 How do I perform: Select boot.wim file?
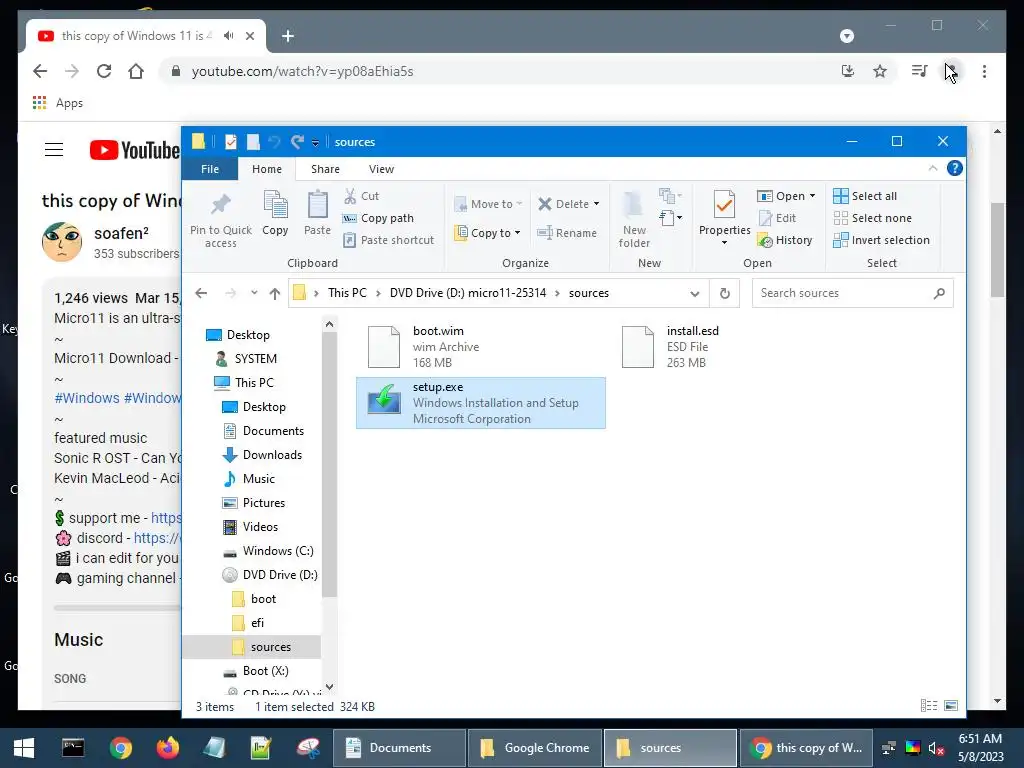click(x=480, y=347)
